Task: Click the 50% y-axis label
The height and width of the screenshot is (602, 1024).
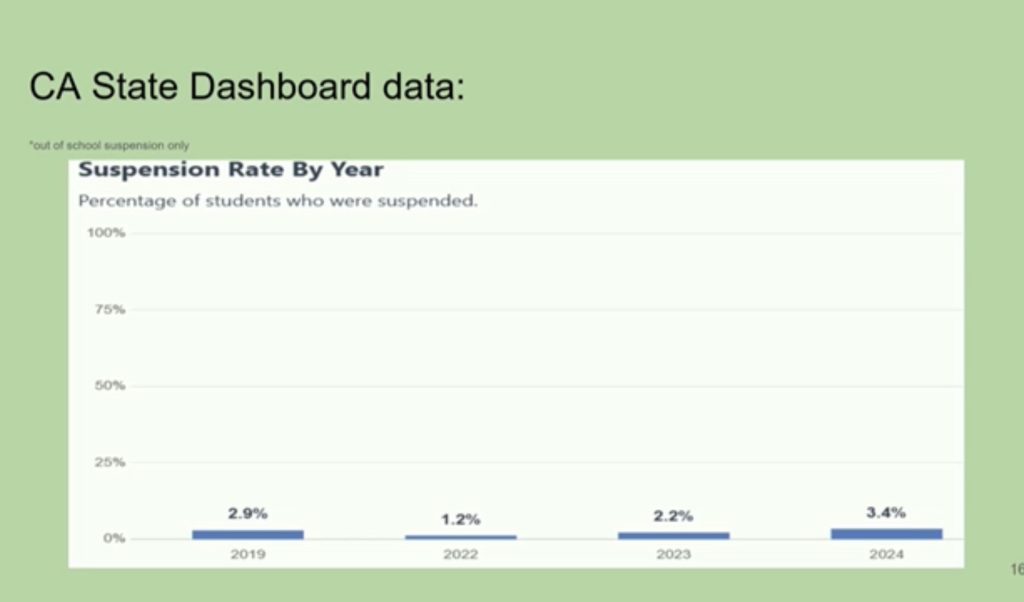Action: click(111, 386)
